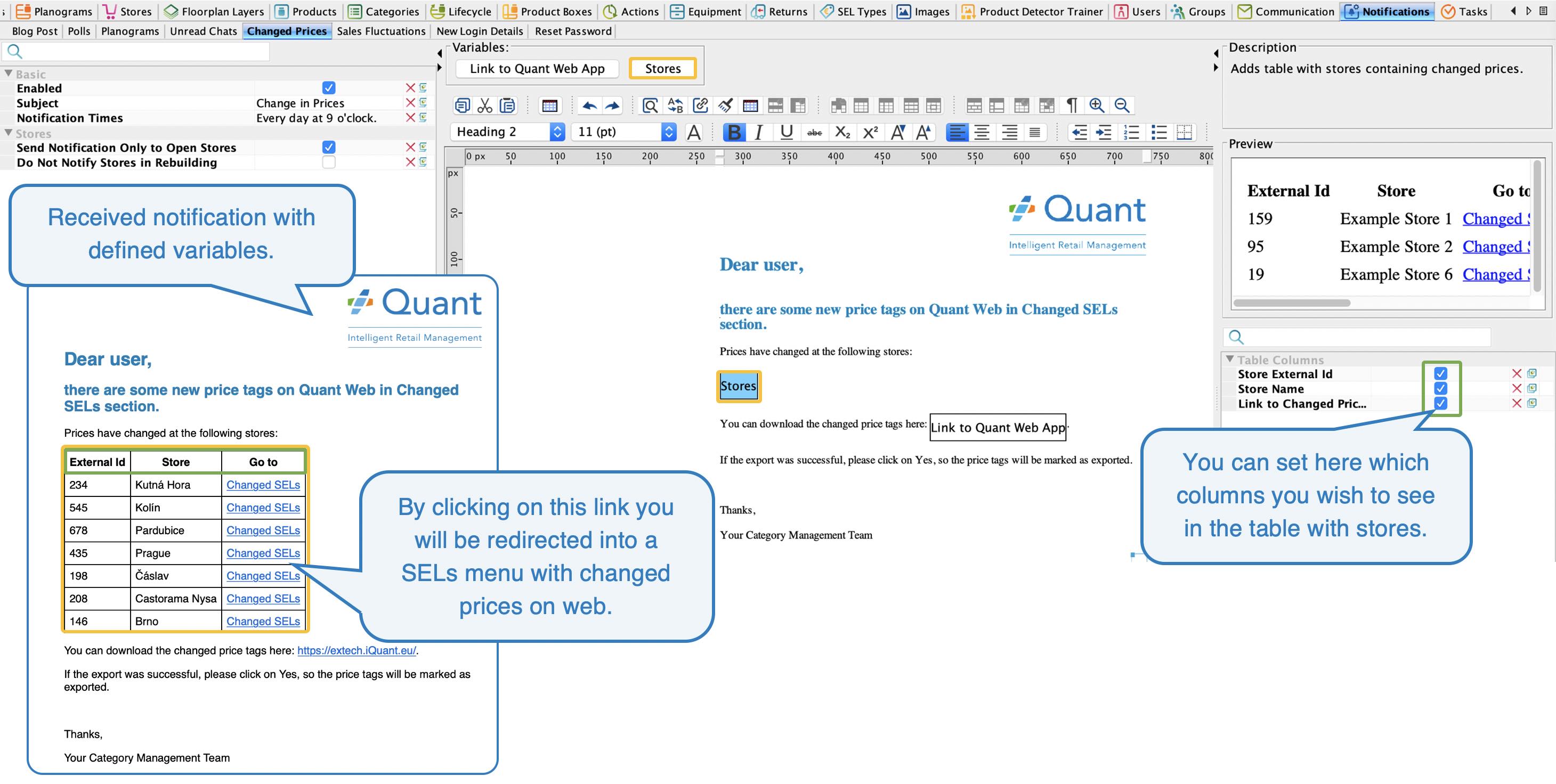Viewport: 1556px width, 784px height.
Task: Click the Copy icon in editor toolbar
Action: [x=462, y=105]
